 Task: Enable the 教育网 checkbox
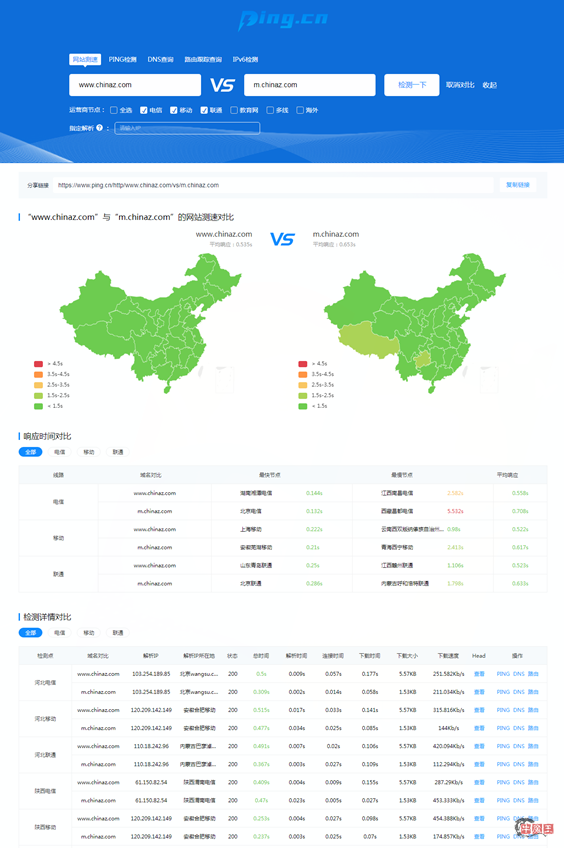pyautogui.click(x=234, y=110)
